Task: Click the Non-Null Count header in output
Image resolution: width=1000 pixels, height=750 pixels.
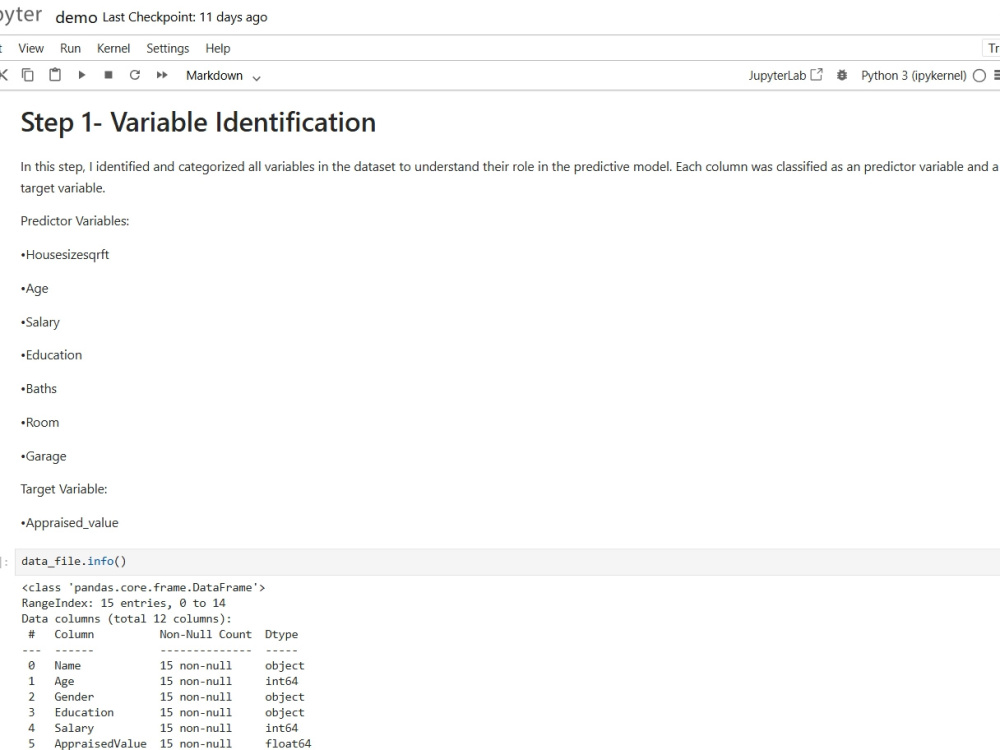Action: (205, 635)
